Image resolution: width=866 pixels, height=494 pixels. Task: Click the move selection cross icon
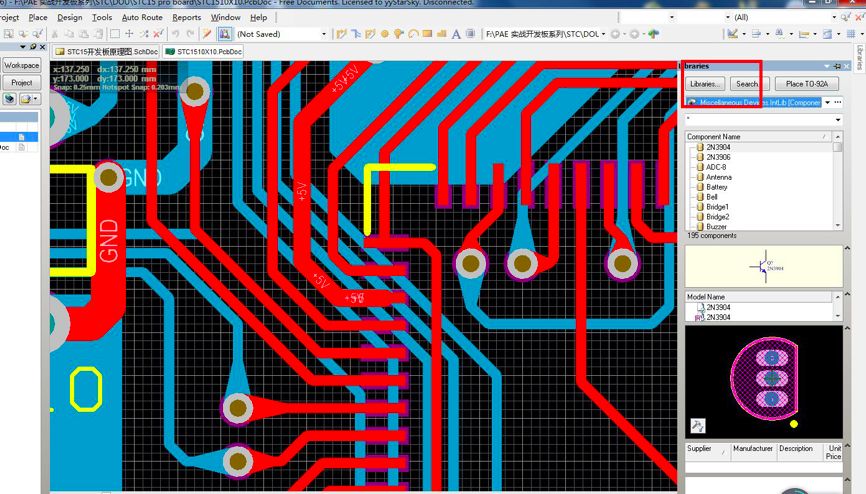pyautogui.click(x=129, y=34)
